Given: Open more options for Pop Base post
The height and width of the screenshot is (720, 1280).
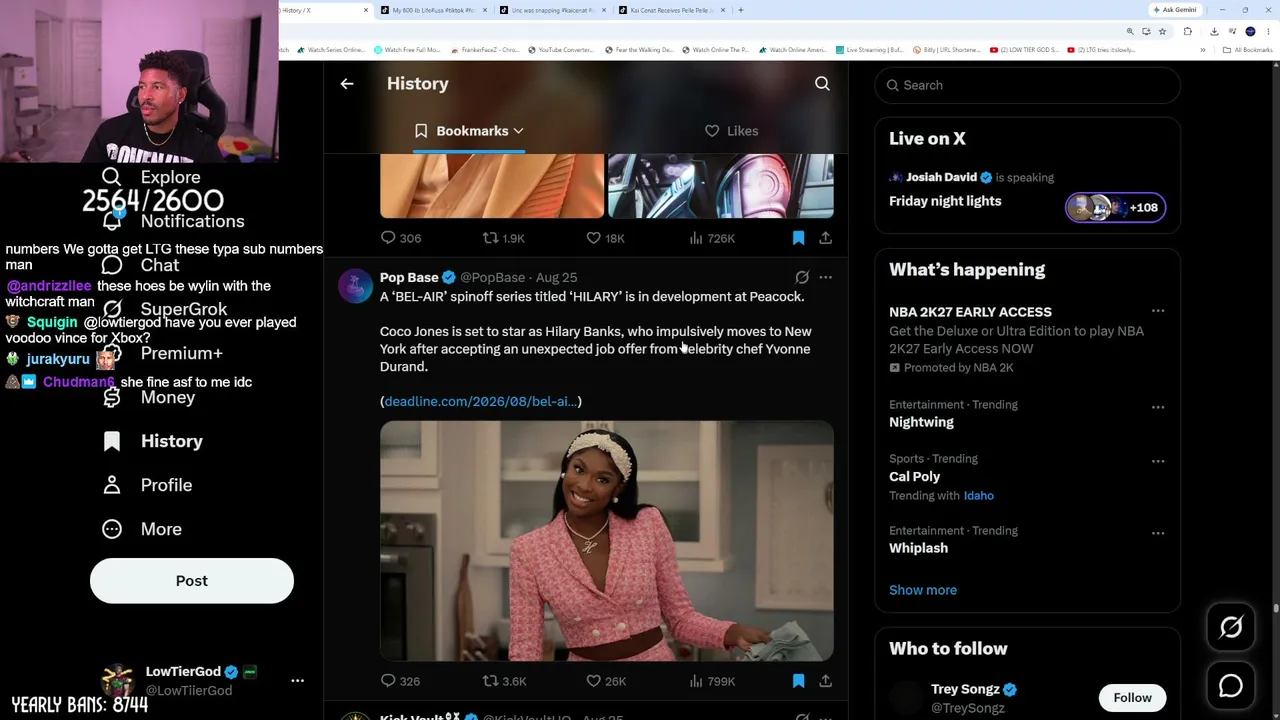Looking at the screenshot, I should tap(825, 277).
